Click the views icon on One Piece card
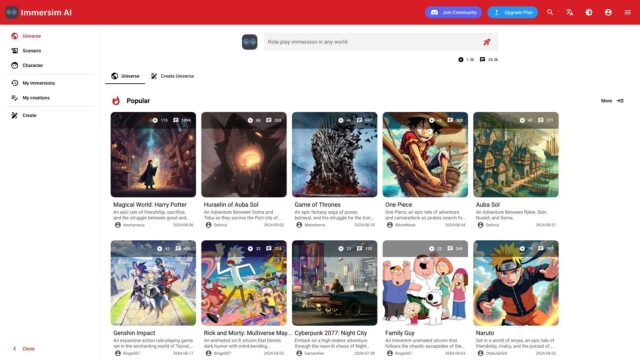This screenshot has width=640, height=360. point(431,120)
